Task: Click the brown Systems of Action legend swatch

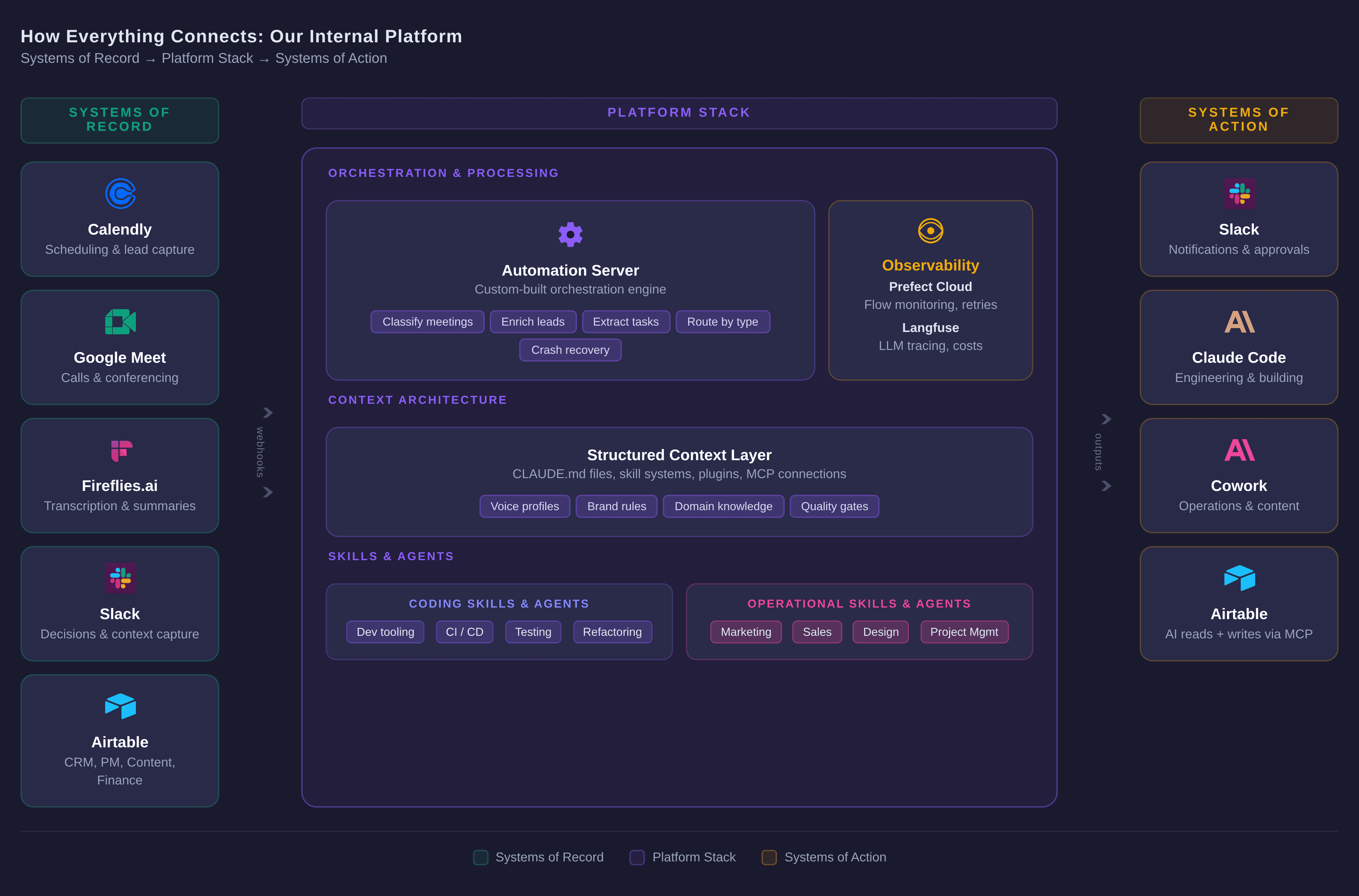Action: [769, 857]
